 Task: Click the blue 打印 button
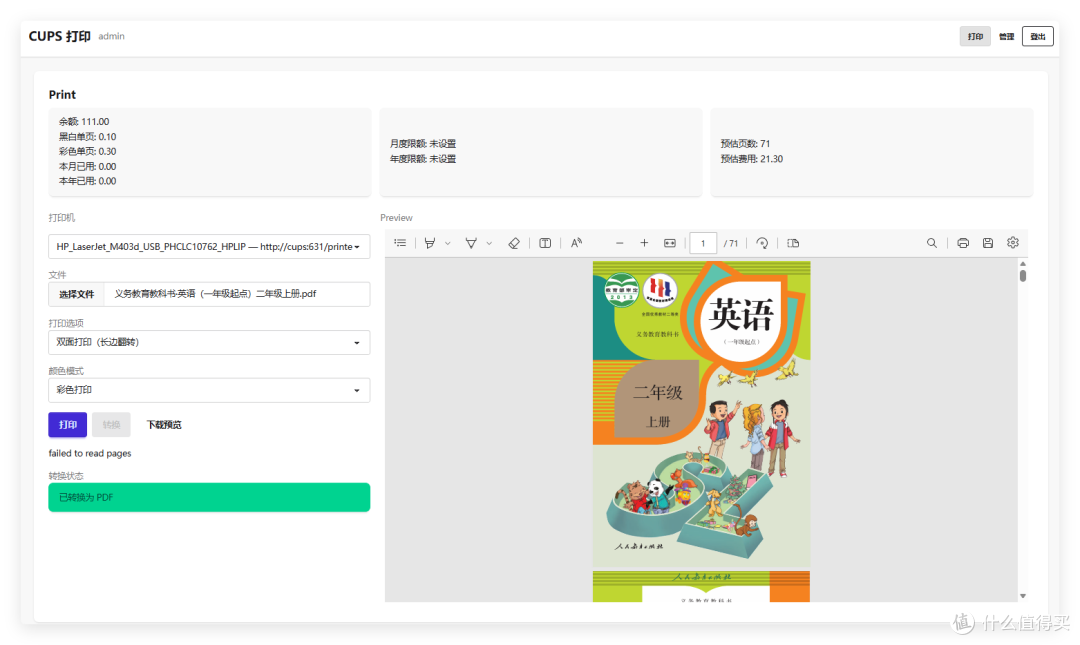point(67,424)
